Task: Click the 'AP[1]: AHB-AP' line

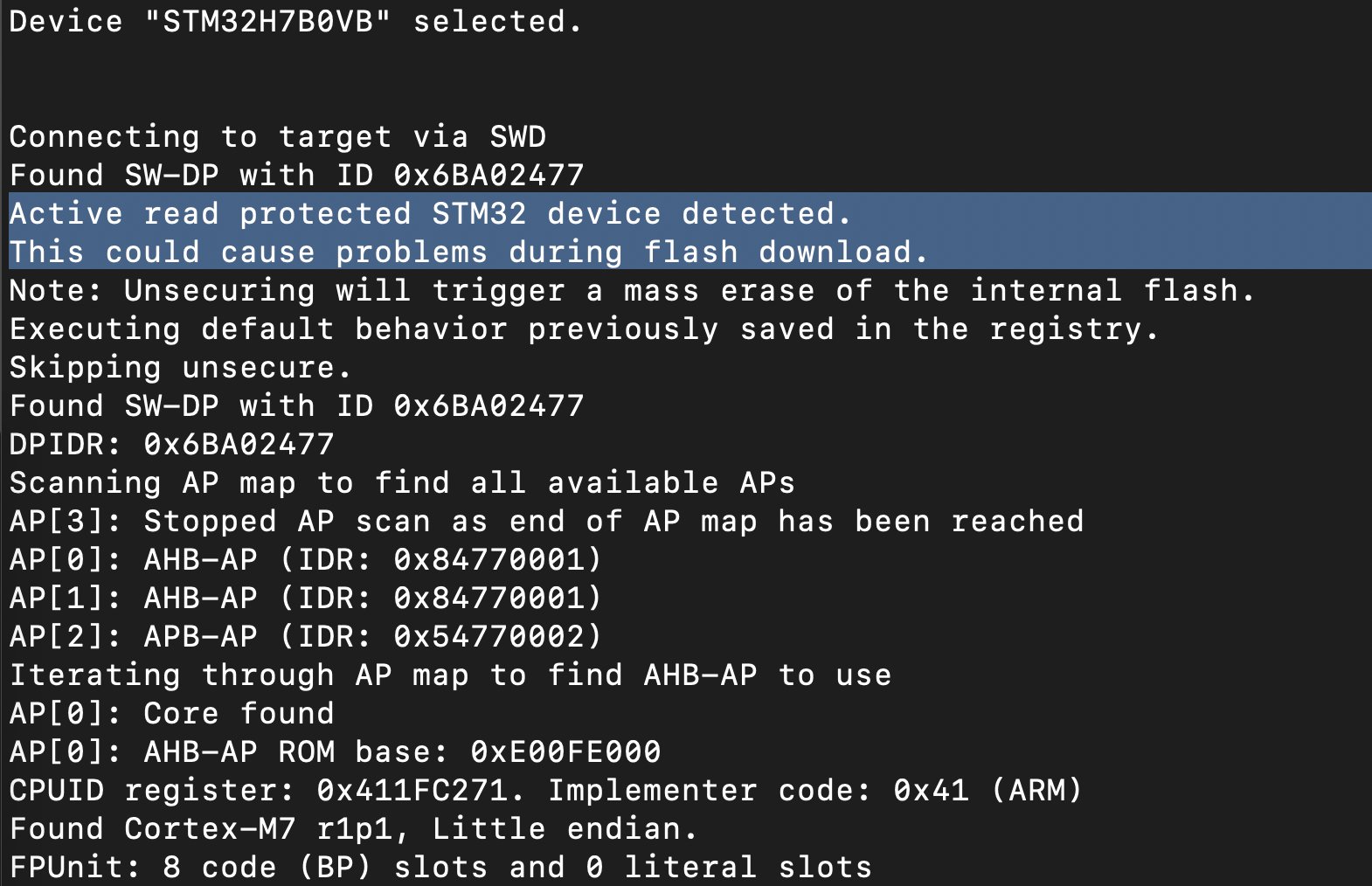Action: [306, 599]
